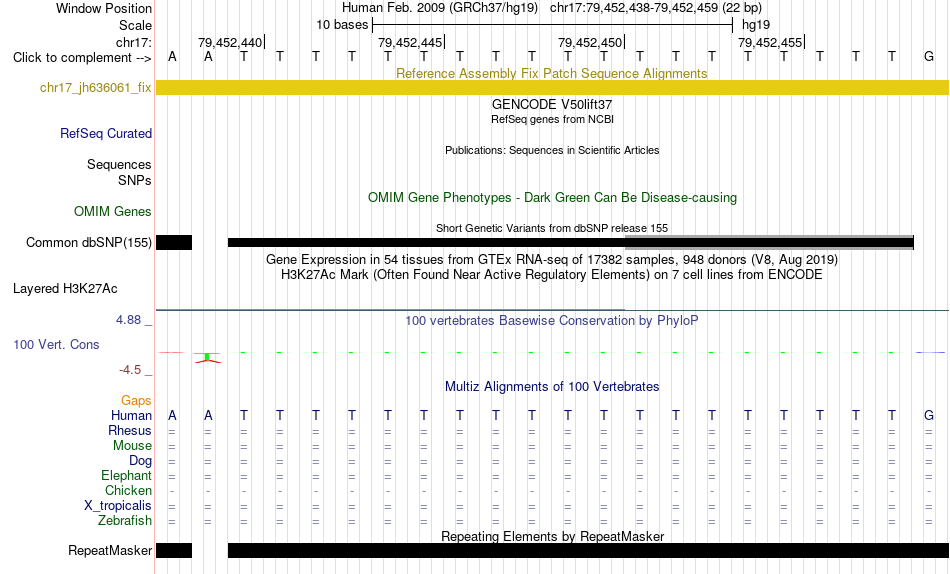Click the final G in Human alignment row

[928, 415]
